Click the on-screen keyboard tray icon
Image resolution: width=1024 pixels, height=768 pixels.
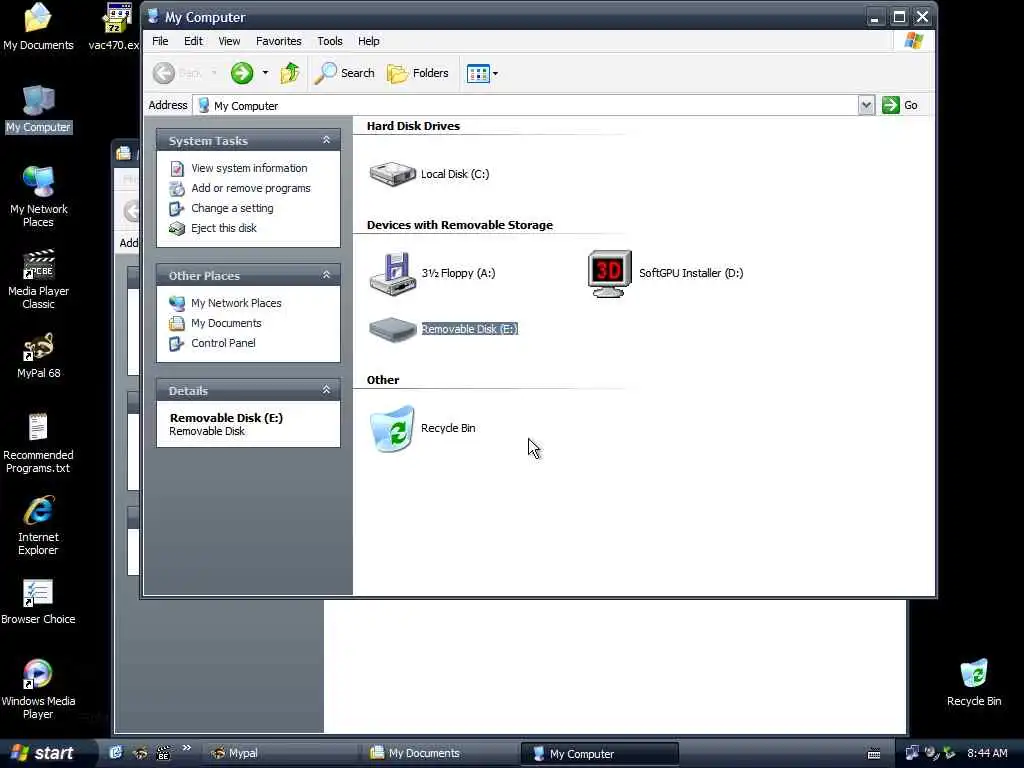[x=874, y=754]
